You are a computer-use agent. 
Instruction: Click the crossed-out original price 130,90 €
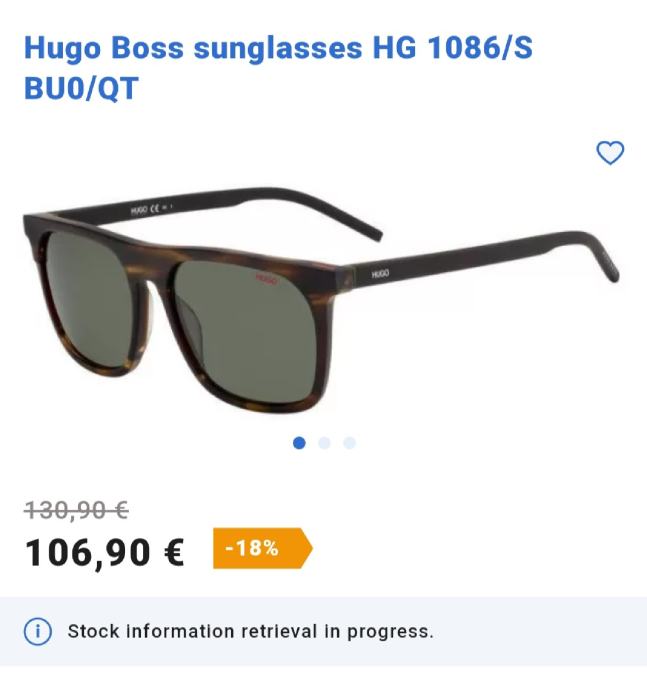tap(76, 510)
